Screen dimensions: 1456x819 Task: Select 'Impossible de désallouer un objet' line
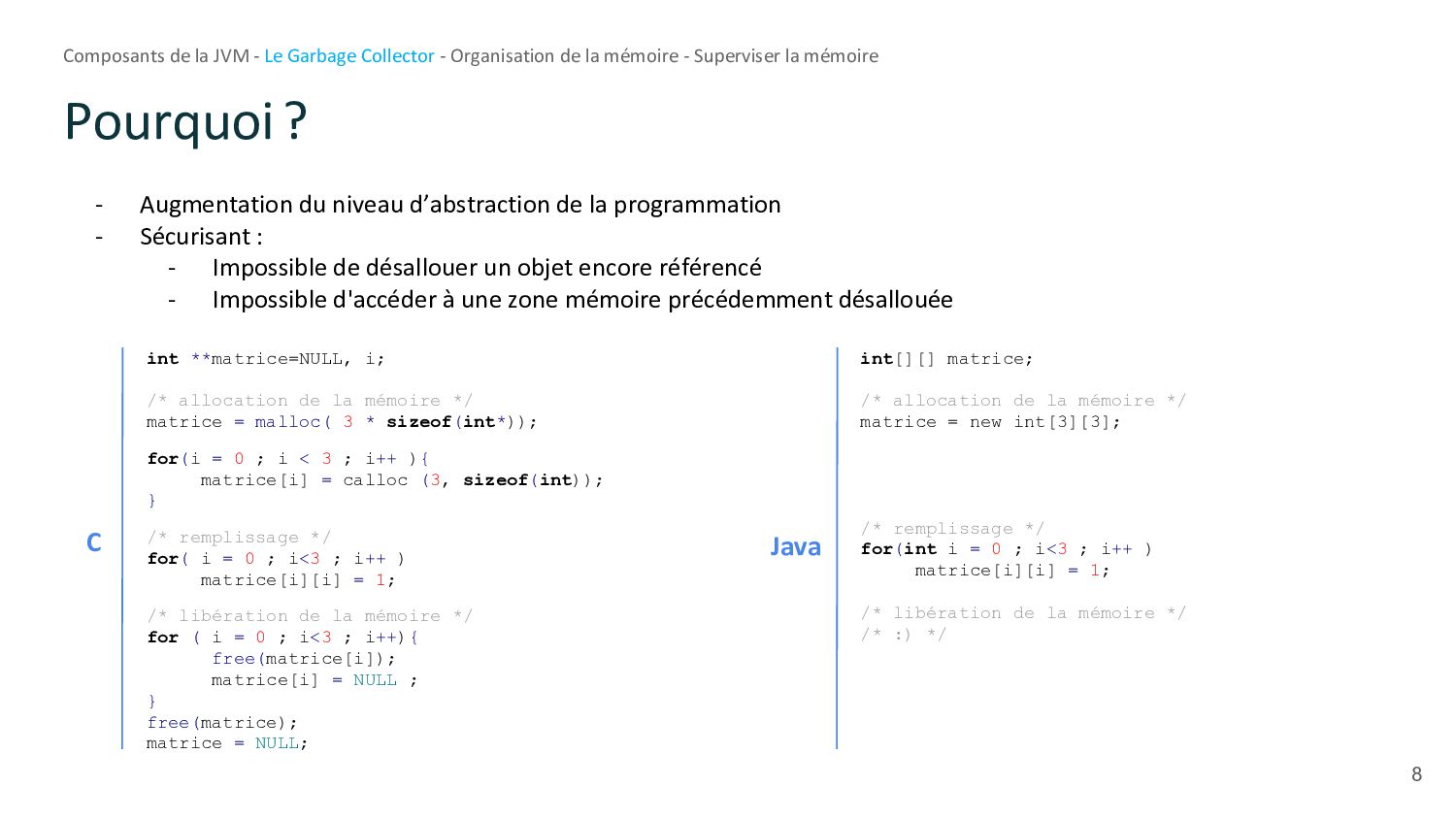(x=487, y=268)
